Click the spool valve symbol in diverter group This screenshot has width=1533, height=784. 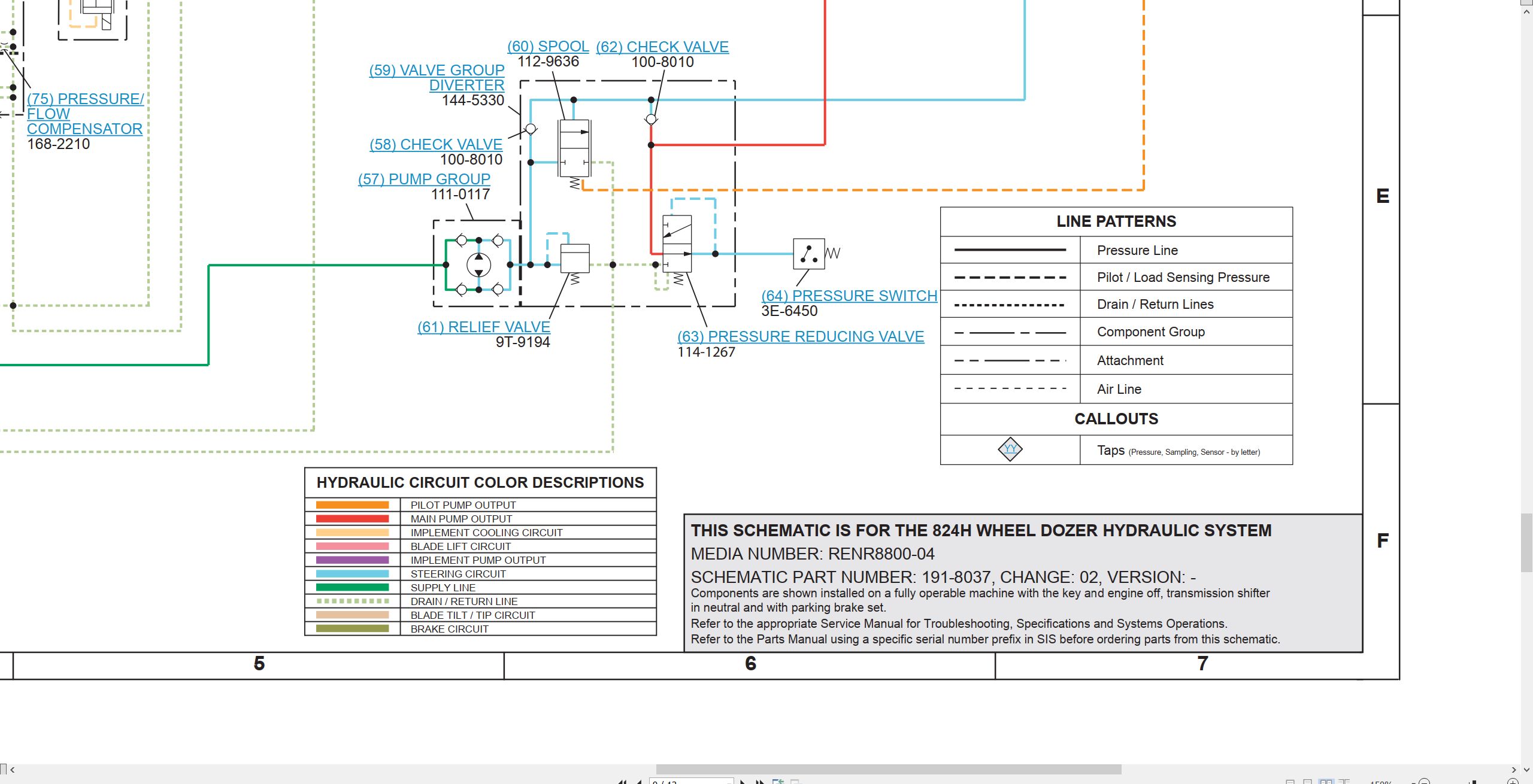pyautogui.click(x=574, y=148)
